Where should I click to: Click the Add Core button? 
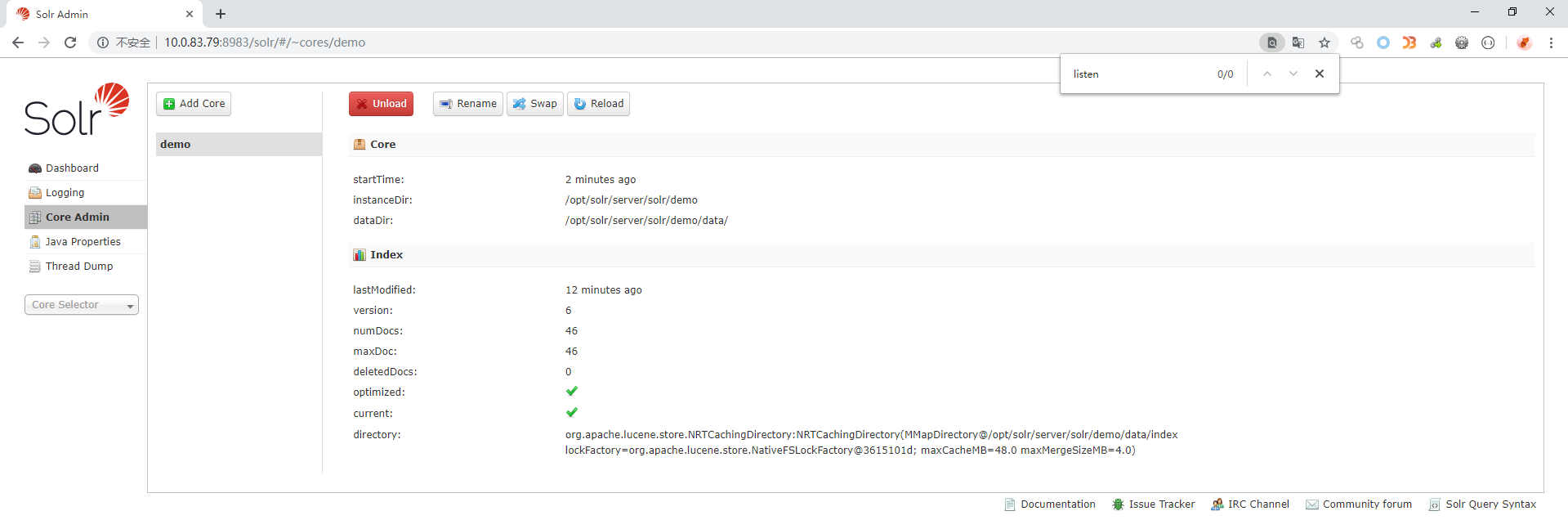coord(194,104)
